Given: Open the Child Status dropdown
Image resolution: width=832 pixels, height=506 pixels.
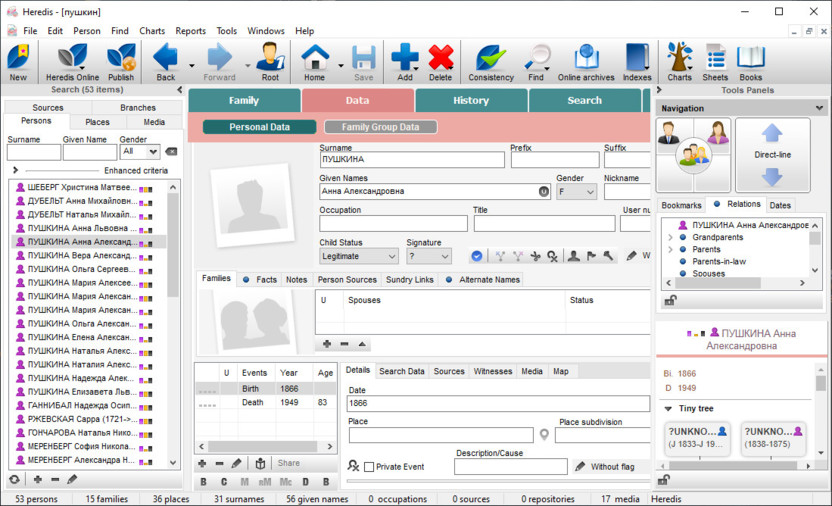Looking at the screenshot, I should [x=359, y=256].
